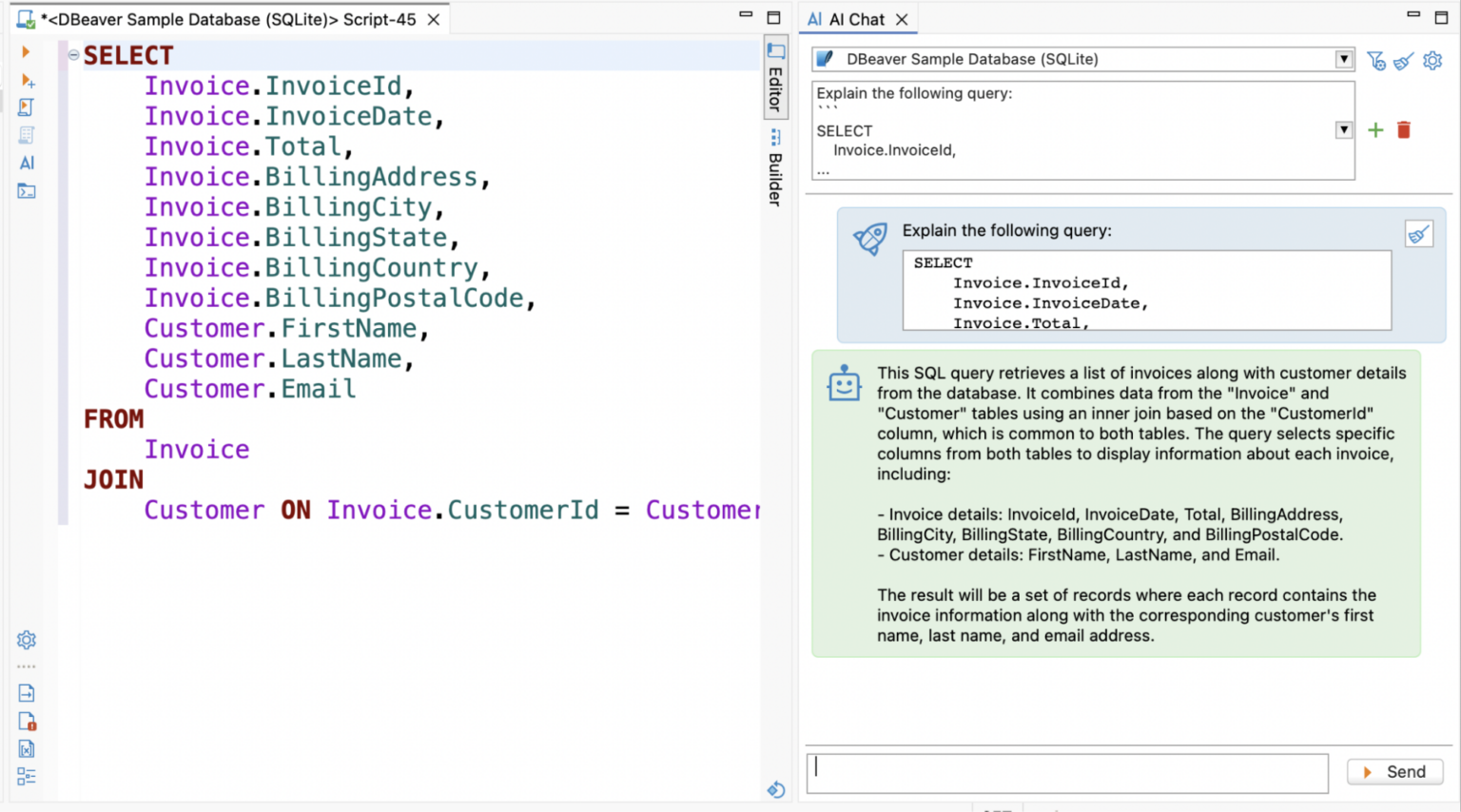Click the orange Execute SQL query arrow
The height and width of the screenshot is (812, 1461).
coord(26,52)
